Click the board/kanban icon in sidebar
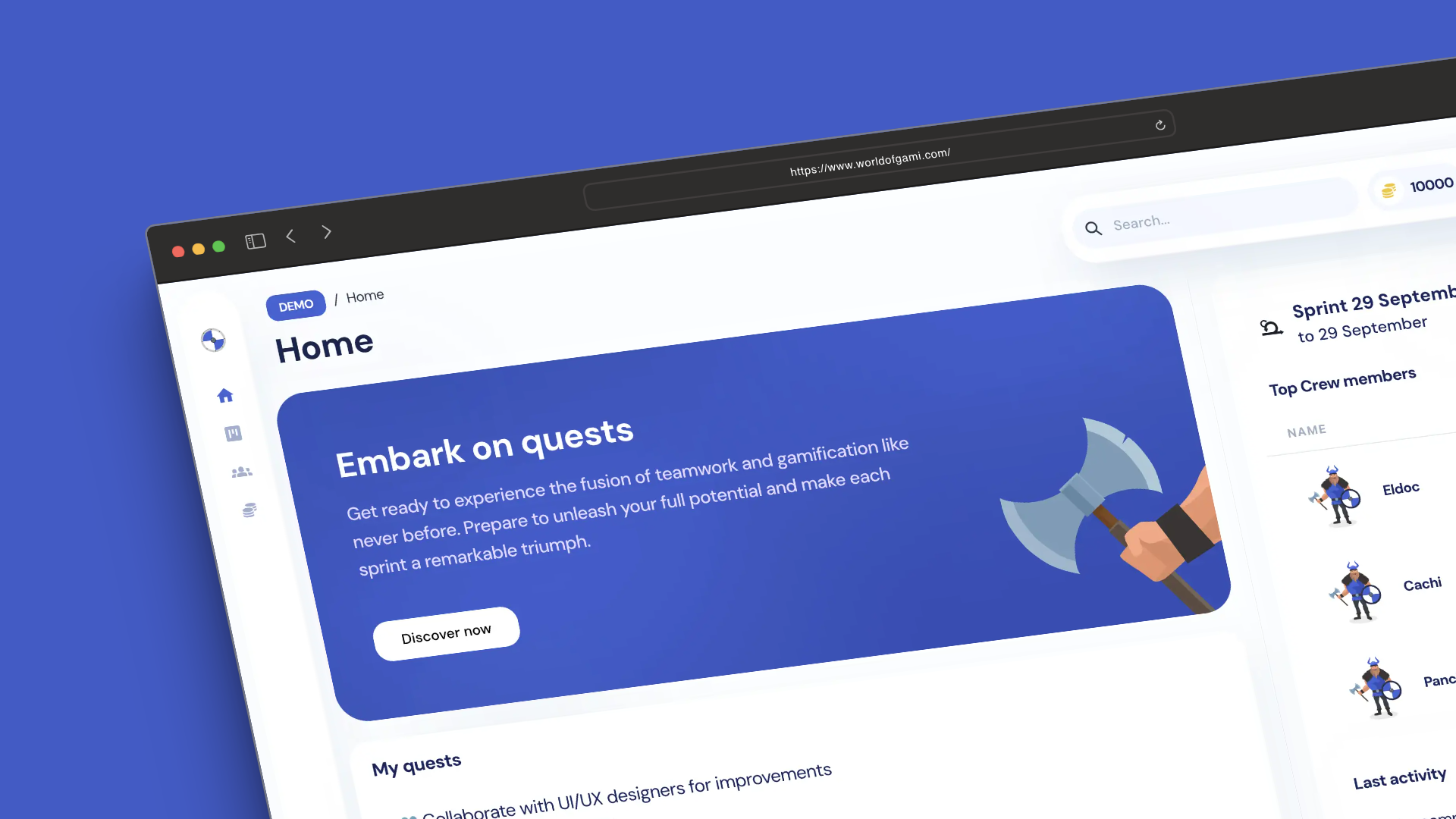 pyautogui.click(x=232, y=432)
